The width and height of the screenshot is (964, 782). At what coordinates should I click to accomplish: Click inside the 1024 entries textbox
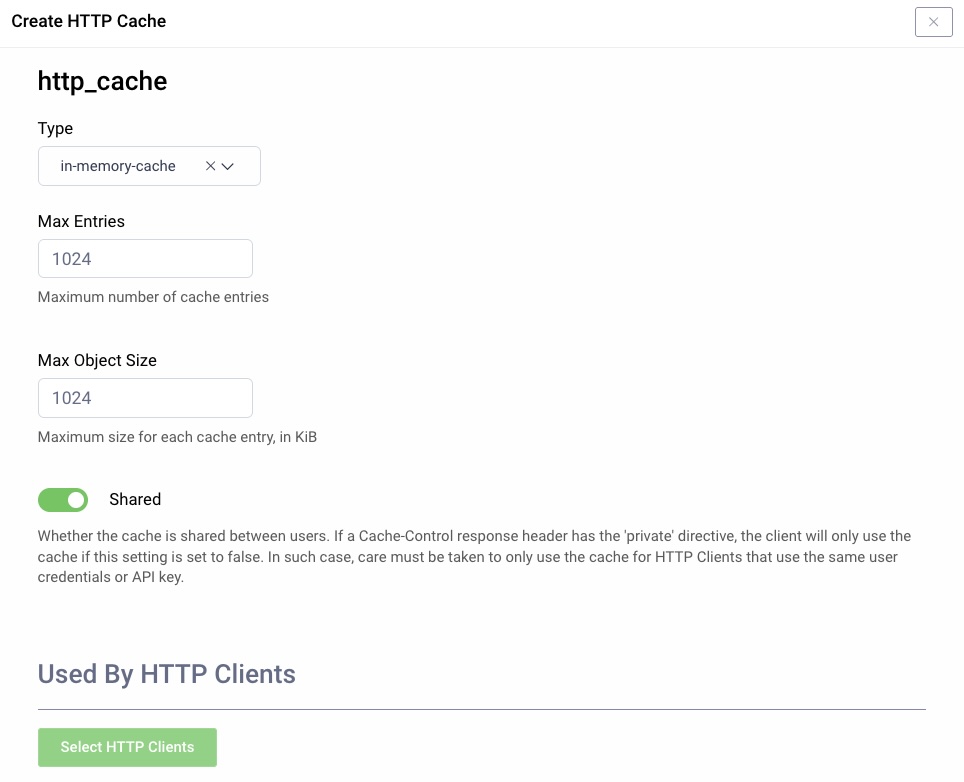tap(145, 258)
